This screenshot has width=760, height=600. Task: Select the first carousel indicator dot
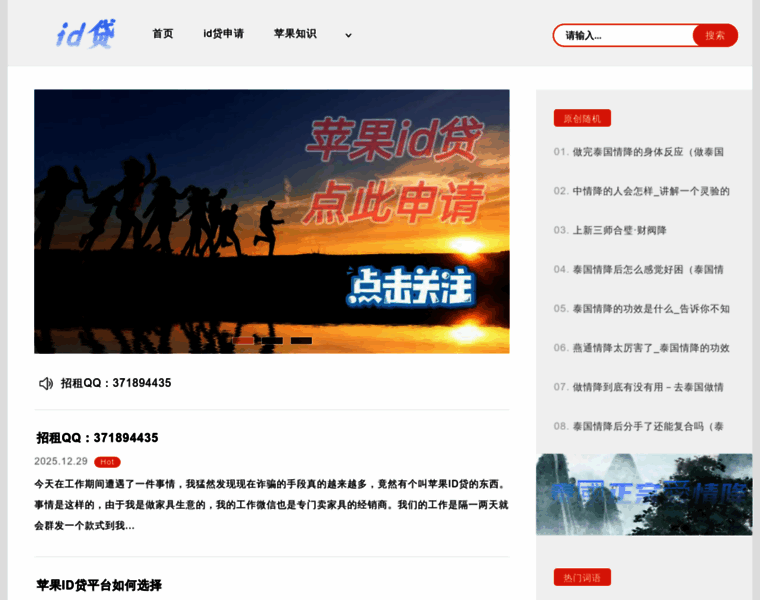(243, 341)
